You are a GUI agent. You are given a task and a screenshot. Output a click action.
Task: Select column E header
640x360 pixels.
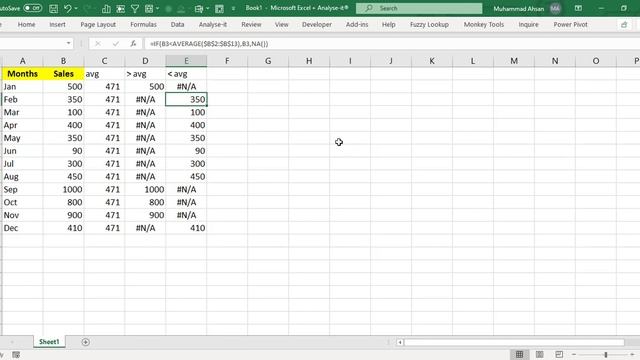coord(186,61)
